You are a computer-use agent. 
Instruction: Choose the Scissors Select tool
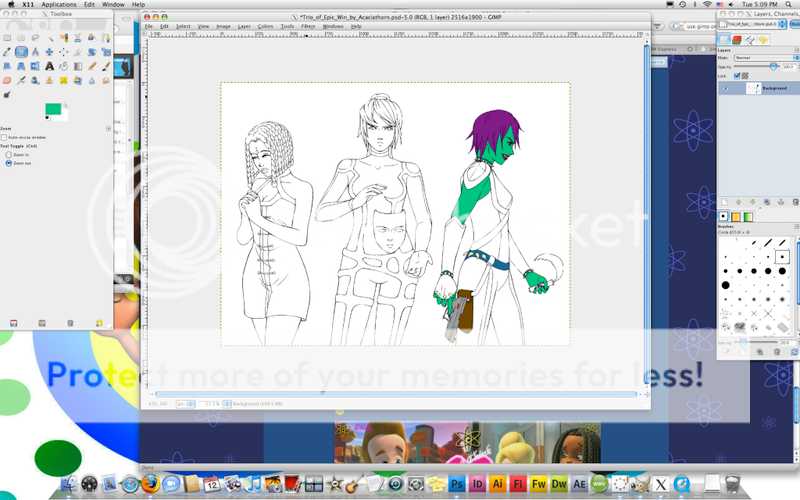[x=77, y=37]
